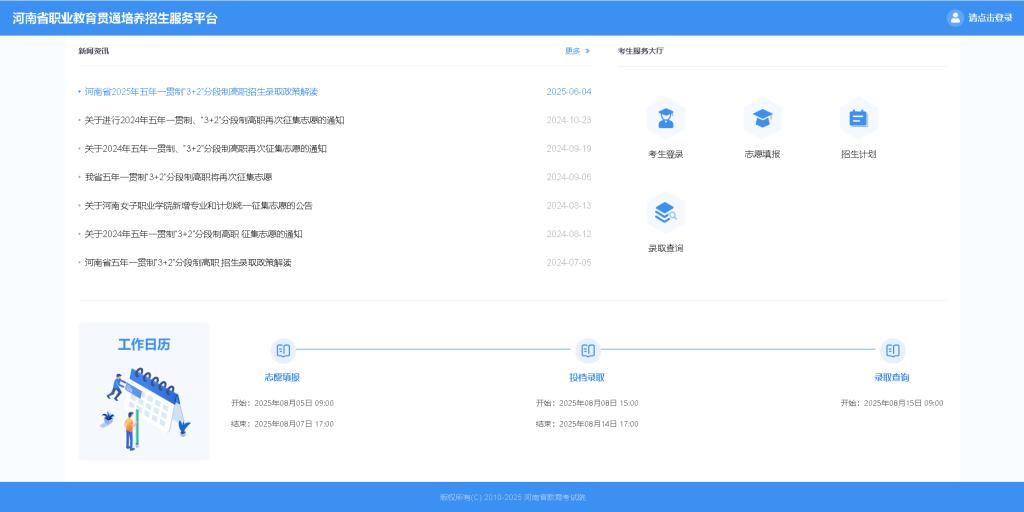Open 我省五年一贯制 news dated 2024-09-06
Image resolution: width=1024 pixels, height=512 pixels.
178,177
